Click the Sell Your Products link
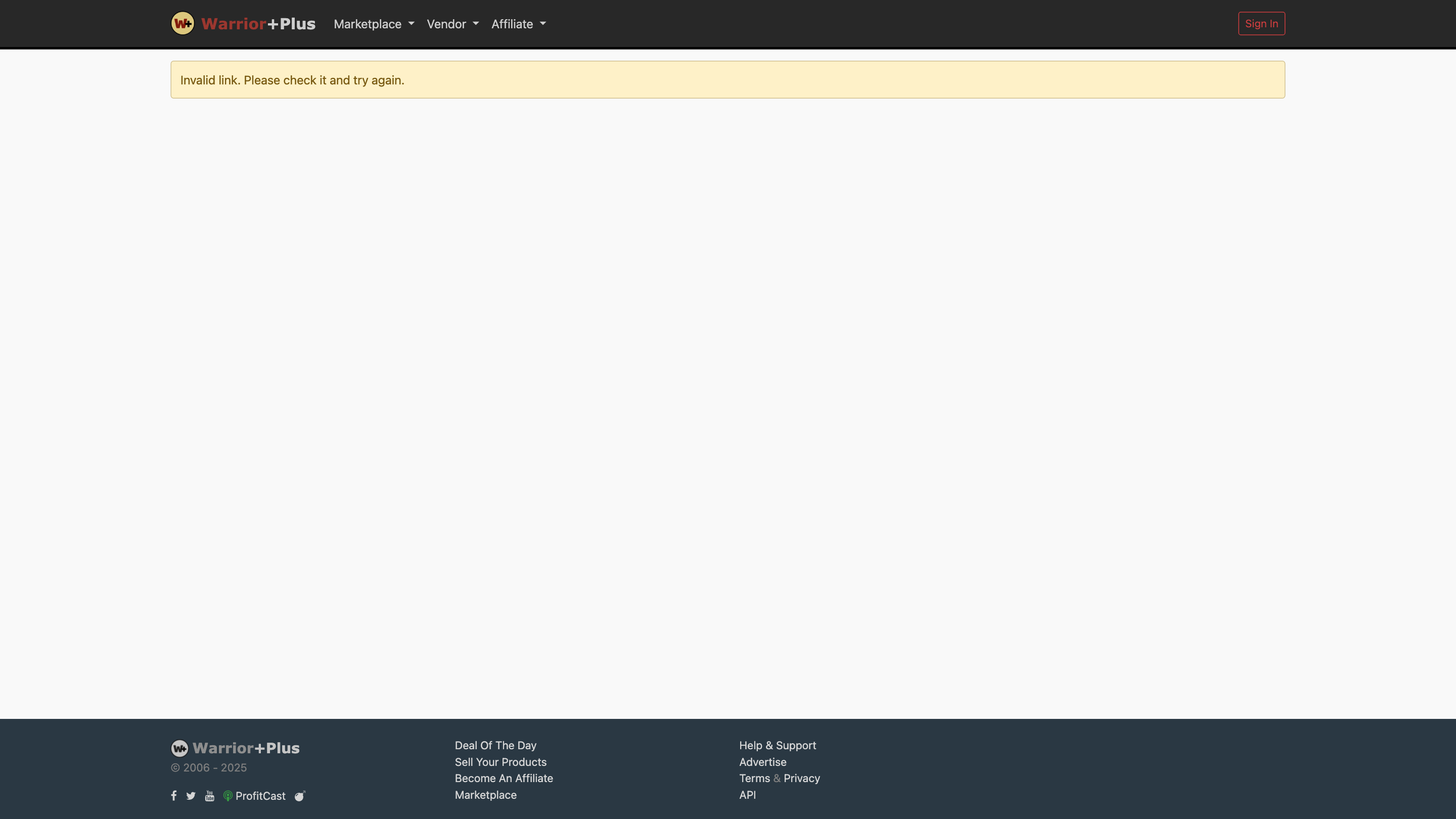This screenshot has height=819, width=1456. pos(500,762)
